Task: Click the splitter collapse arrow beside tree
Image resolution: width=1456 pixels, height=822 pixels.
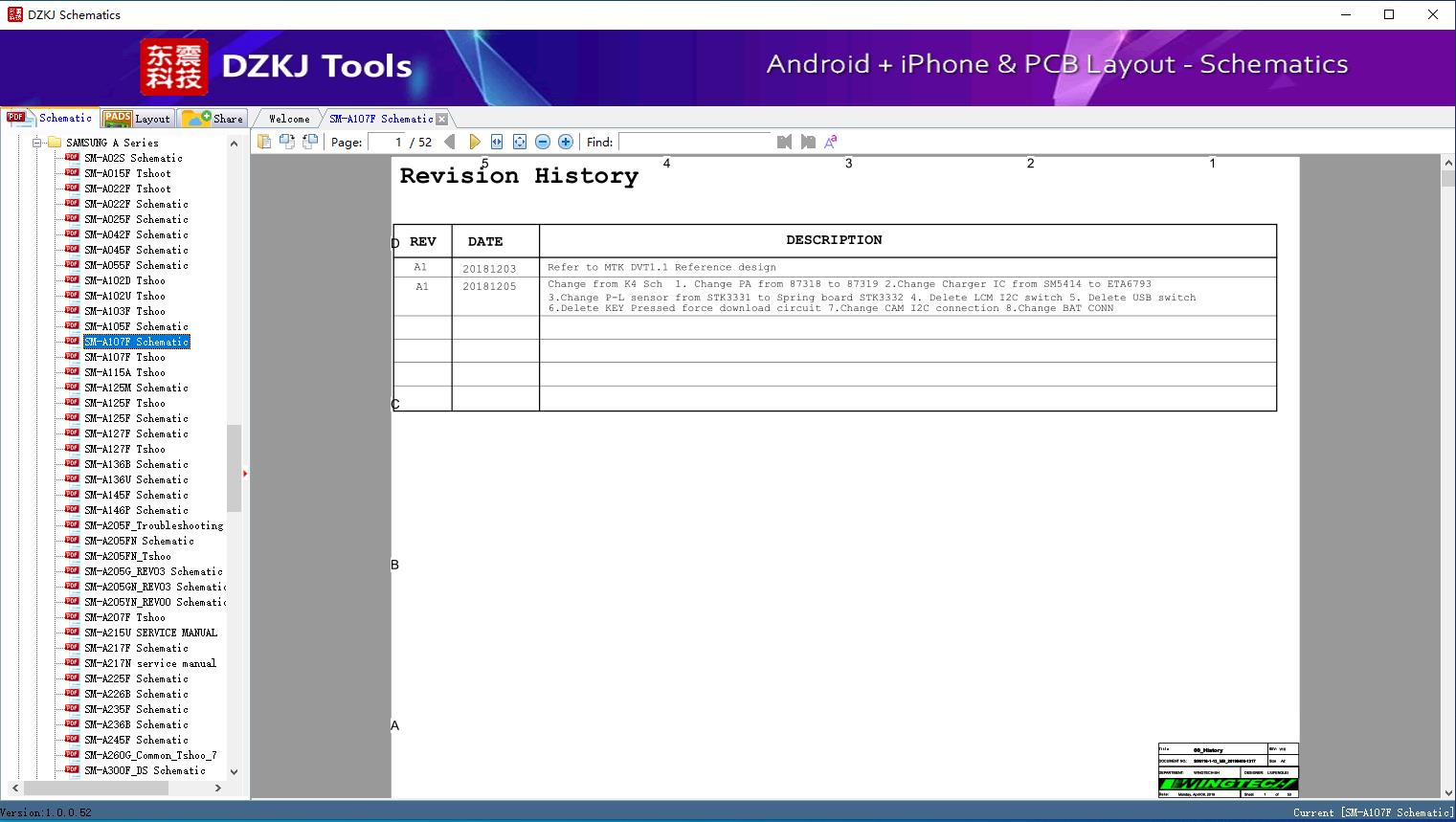Action: (x=245, y=474)
